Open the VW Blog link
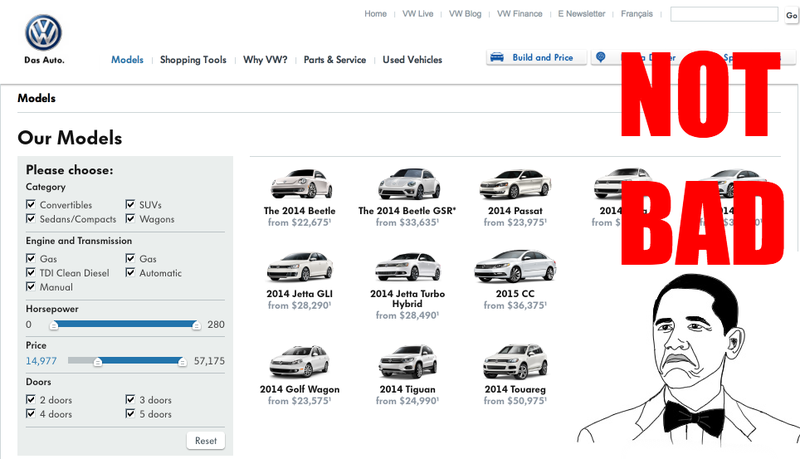 [465, 14]
